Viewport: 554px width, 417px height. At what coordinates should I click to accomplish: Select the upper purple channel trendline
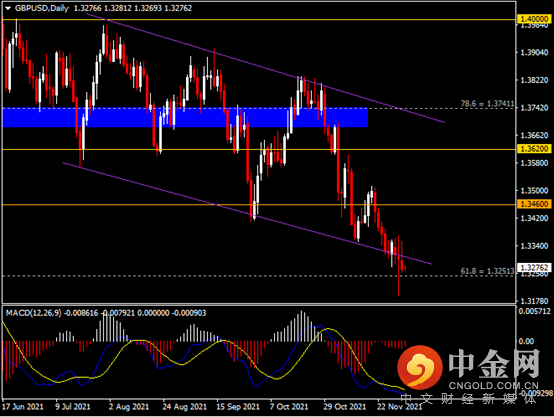pos(266,68)
